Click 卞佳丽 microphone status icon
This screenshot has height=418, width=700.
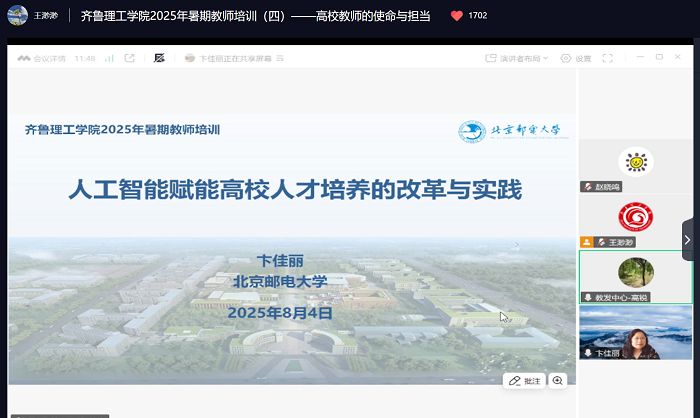coord(588,353)
